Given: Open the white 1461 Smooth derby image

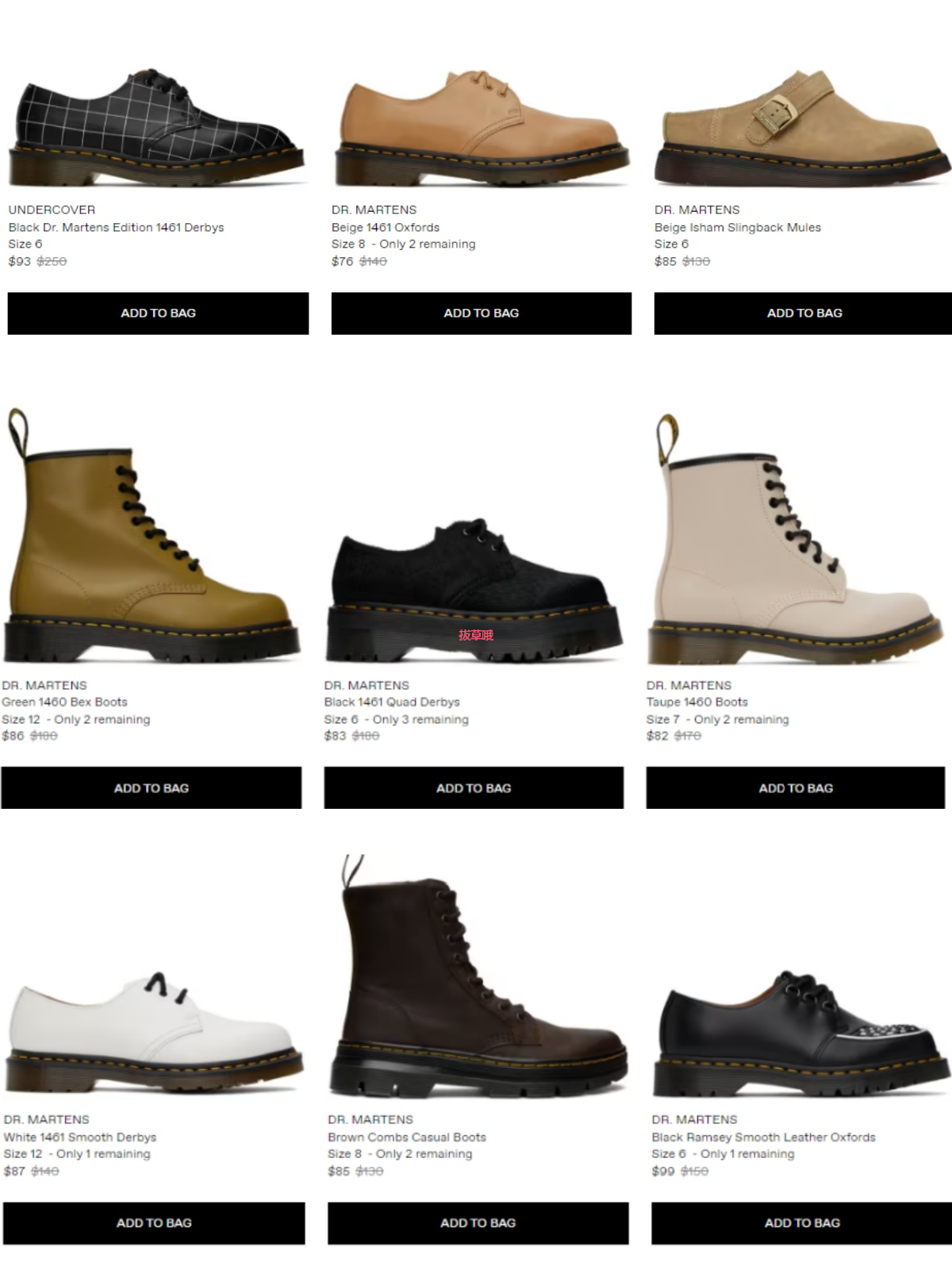Looking at the screenshot, I should (154, 1032).
